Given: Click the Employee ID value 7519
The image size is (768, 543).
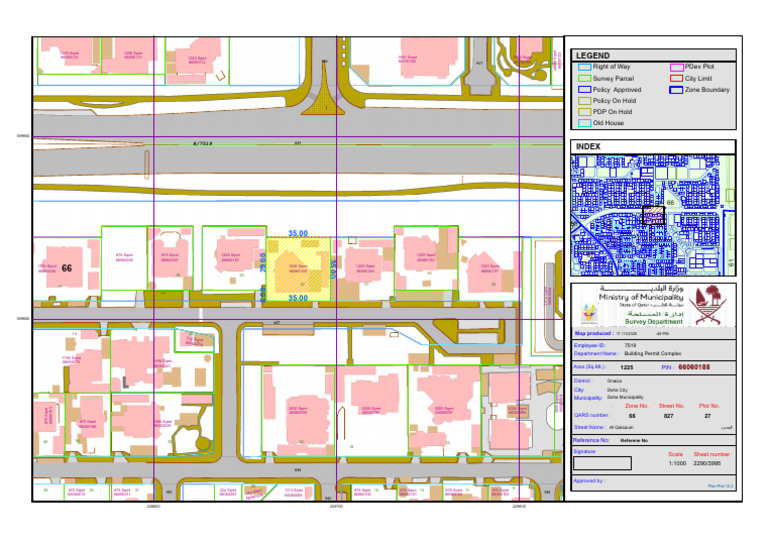Looking at the screenshot, I should pyautogui.click(x=630, y=345).
